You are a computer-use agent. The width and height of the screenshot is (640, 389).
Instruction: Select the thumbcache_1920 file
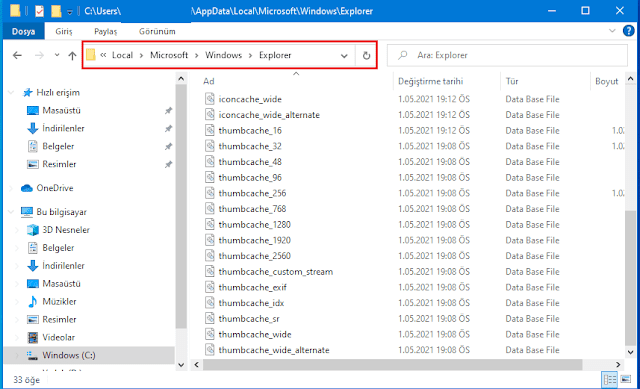tap(254, 240)
